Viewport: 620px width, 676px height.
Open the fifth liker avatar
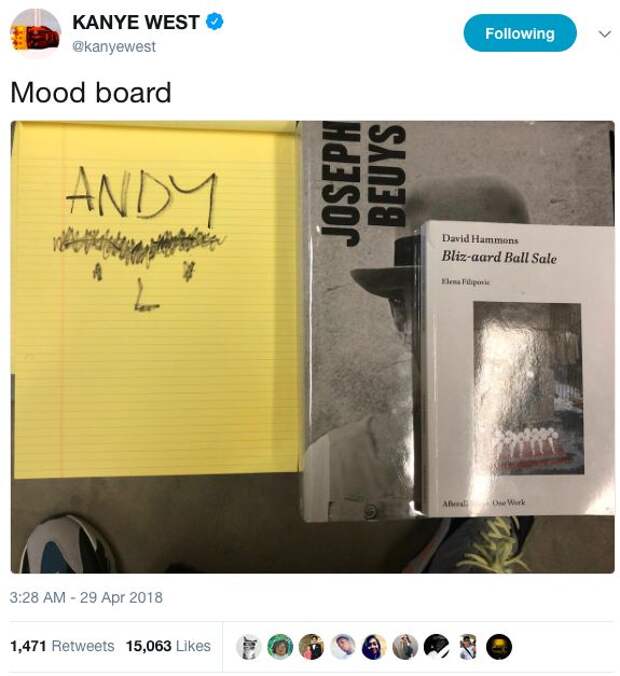pos(374,647)
